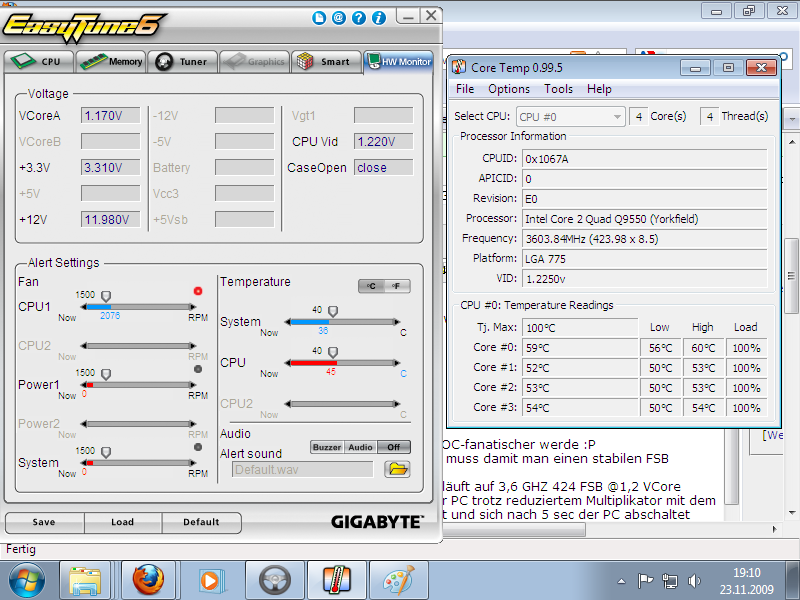The width and height of the screenshot is (800, 600).
Task: Click the Frequency value '3603.84MHz (423.98 x 8.5)'
Action: tap(644, 239)
